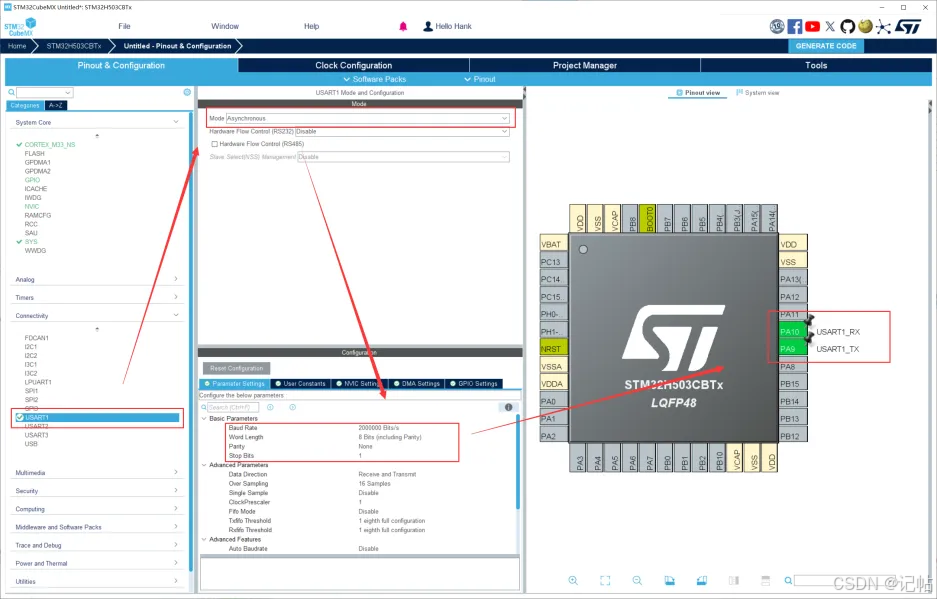The width and height of the screenshot is (937, 599).
Task: Rotate chip counter-clockwise icon in pinout toolbar
Action: 702,580
